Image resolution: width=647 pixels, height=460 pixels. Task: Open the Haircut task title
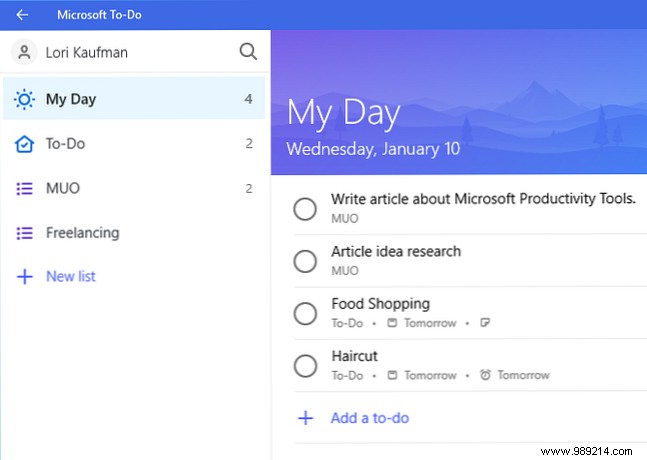pyautogui.click(x=354, y=356)
